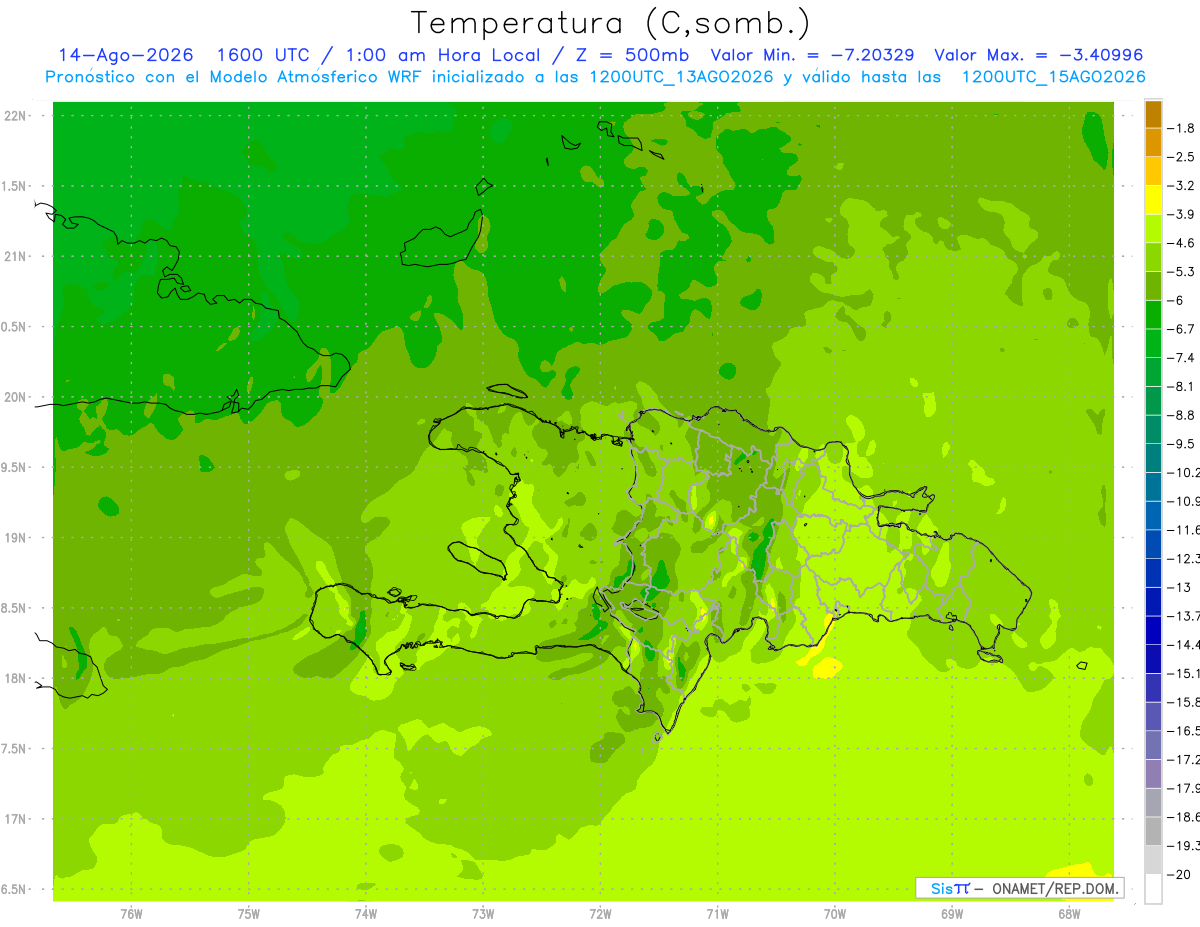1200x927 pixels.
Task: Click the "73W" longitude label
Action: [483, 913]
